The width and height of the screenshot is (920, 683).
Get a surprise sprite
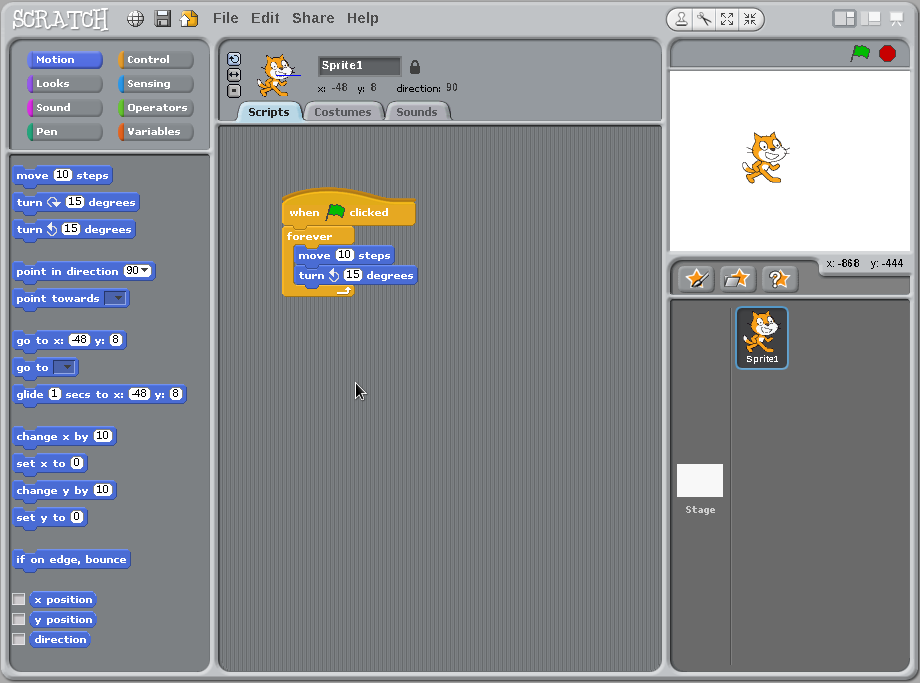779,279
